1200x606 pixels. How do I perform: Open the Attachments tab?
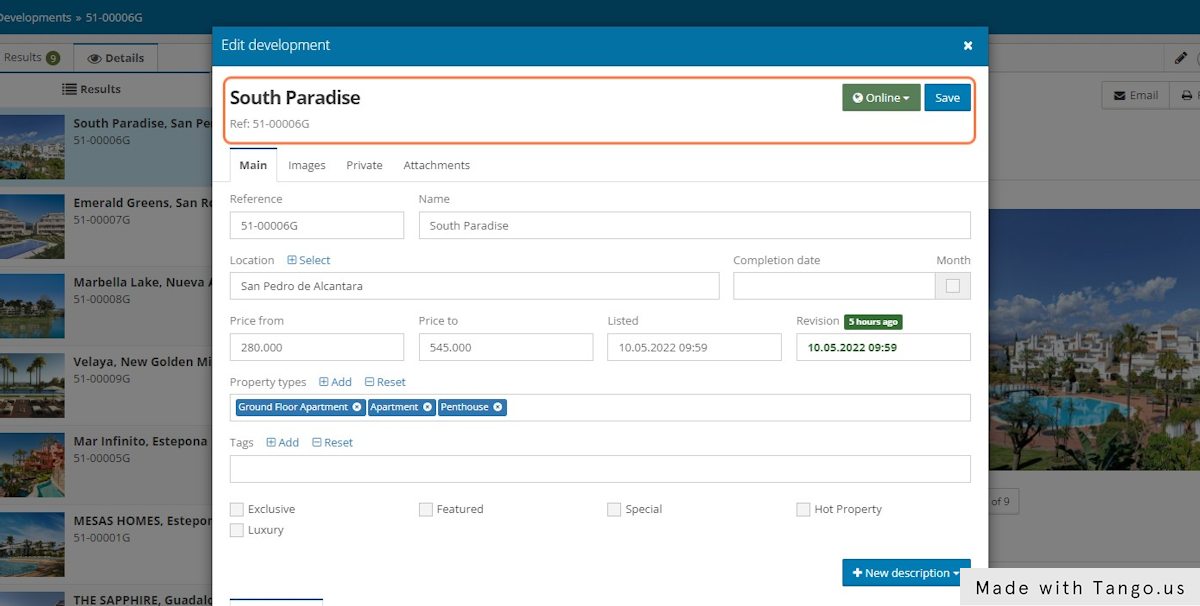click(436, 165)
